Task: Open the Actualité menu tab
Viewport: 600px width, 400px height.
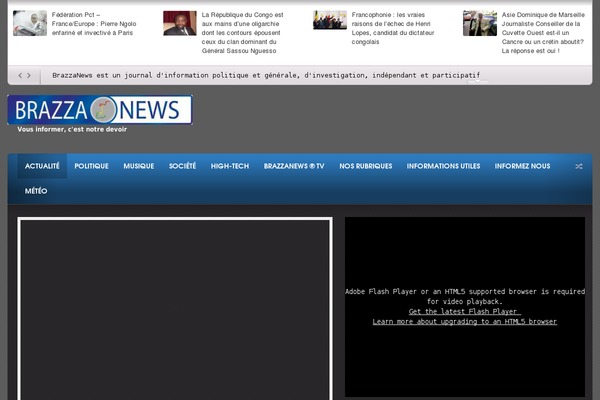Action: (42, 166)
